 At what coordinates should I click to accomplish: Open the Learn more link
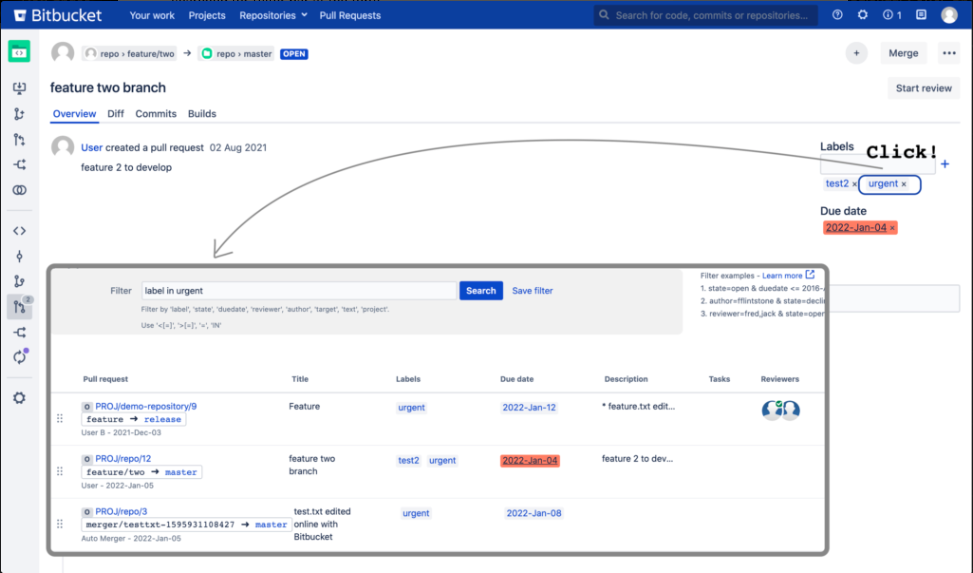point(782,276)
